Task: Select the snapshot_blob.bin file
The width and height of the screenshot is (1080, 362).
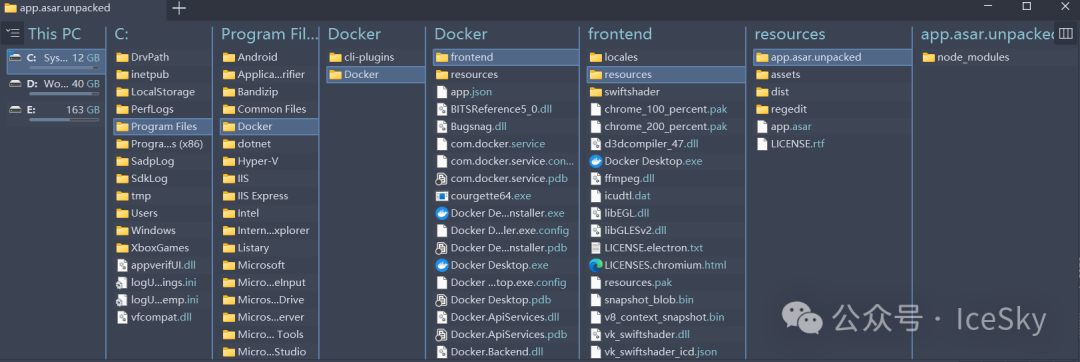Action: click(666, 300)
